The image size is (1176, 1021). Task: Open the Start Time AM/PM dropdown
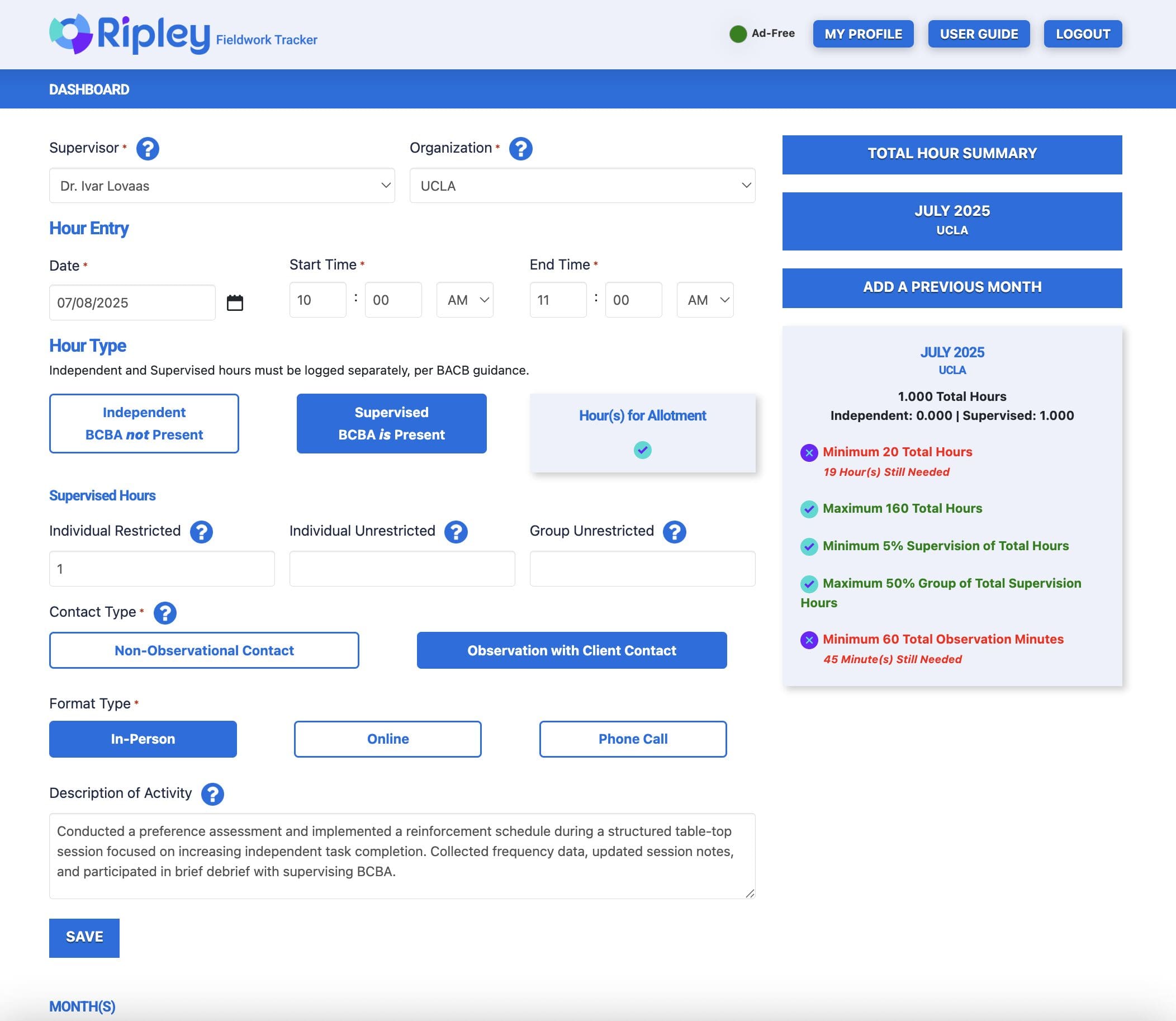tap(464, 300)
